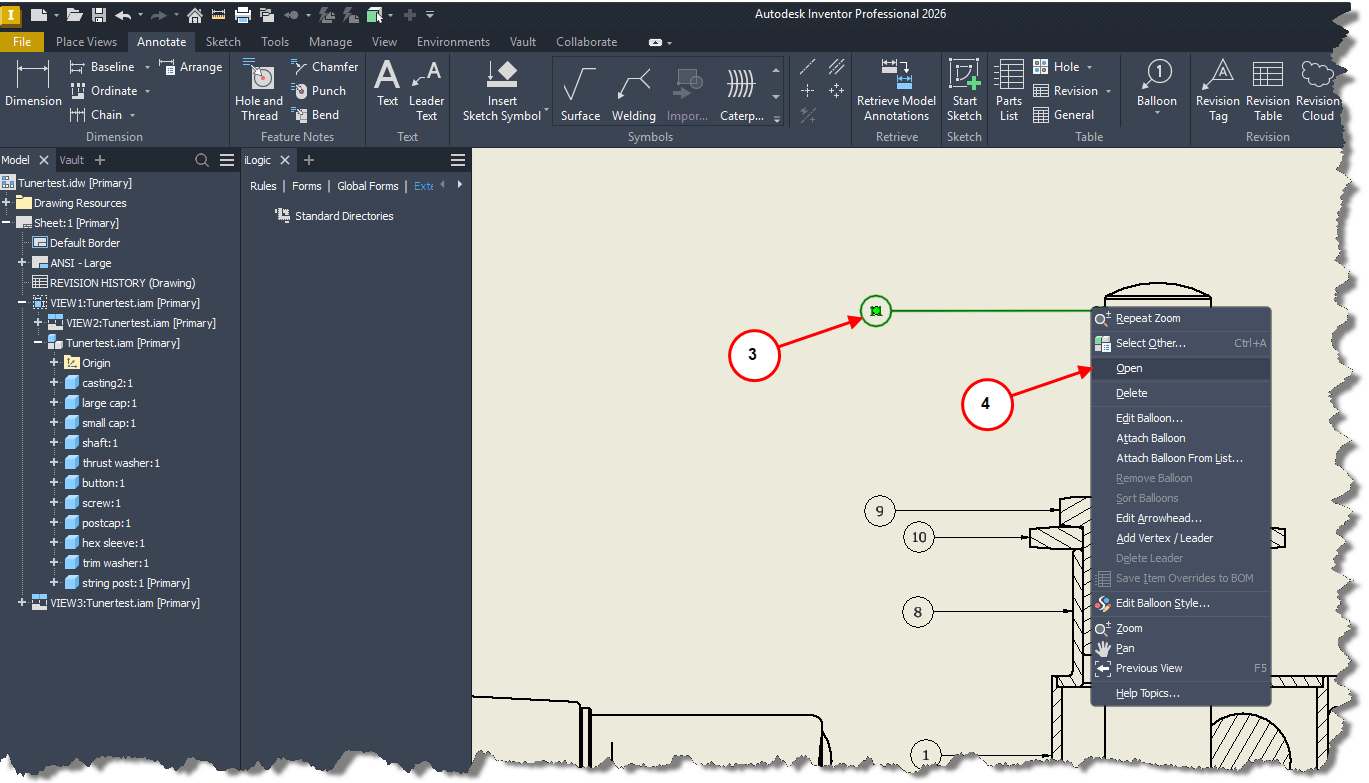Image resolution: width=1369 pixels, height=783 pixels.
Task: Expand the casting2:1 tree node
Action: [54, 383]
